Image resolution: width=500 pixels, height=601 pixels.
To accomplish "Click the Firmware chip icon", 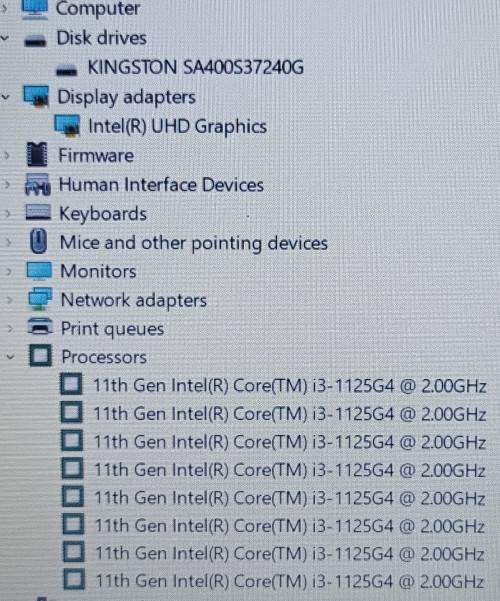I will click(38, 154).
